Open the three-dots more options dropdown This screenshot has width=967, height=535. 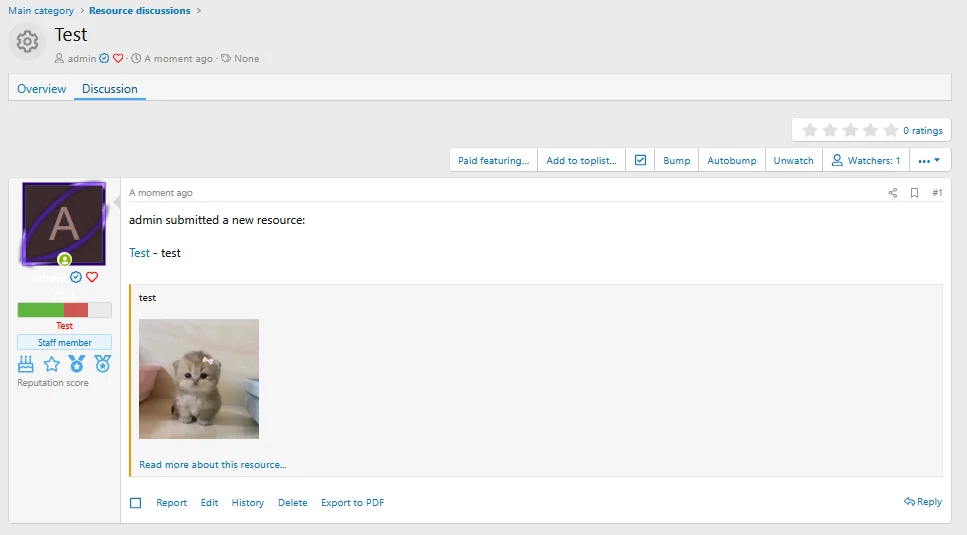coord(929,160)
